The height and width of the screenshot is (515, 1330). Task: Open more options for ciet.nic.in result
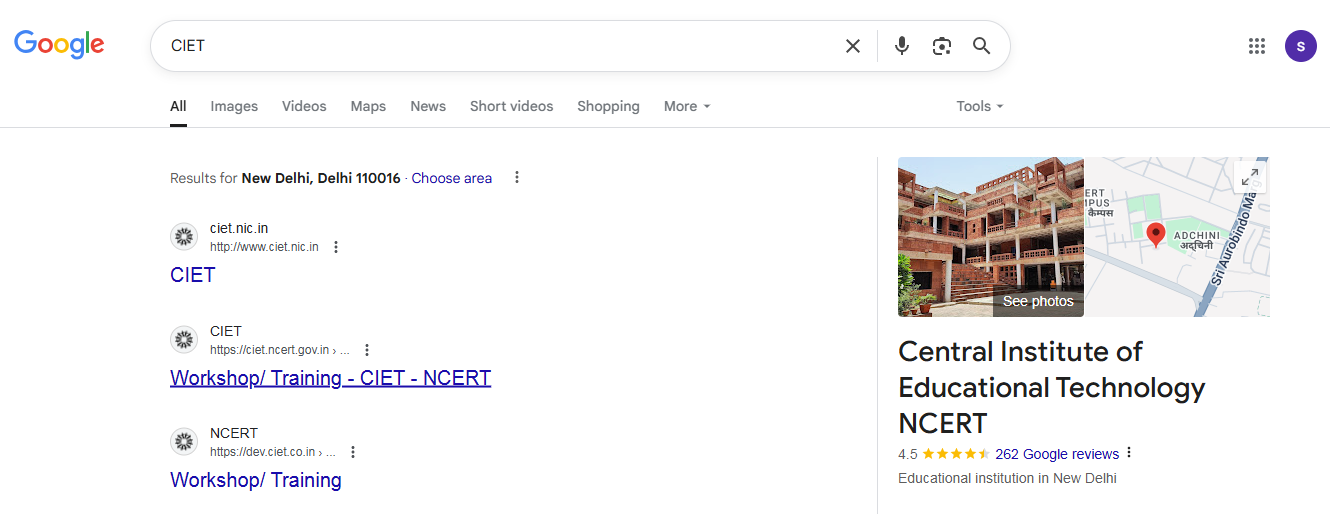(336, 247)
